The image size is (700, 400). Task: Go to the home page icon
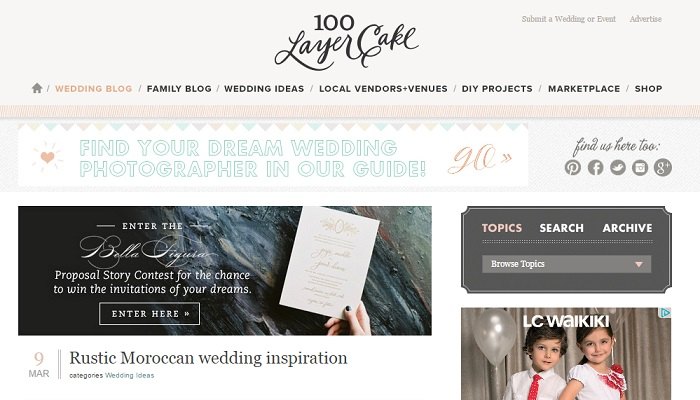coord(37,88)
